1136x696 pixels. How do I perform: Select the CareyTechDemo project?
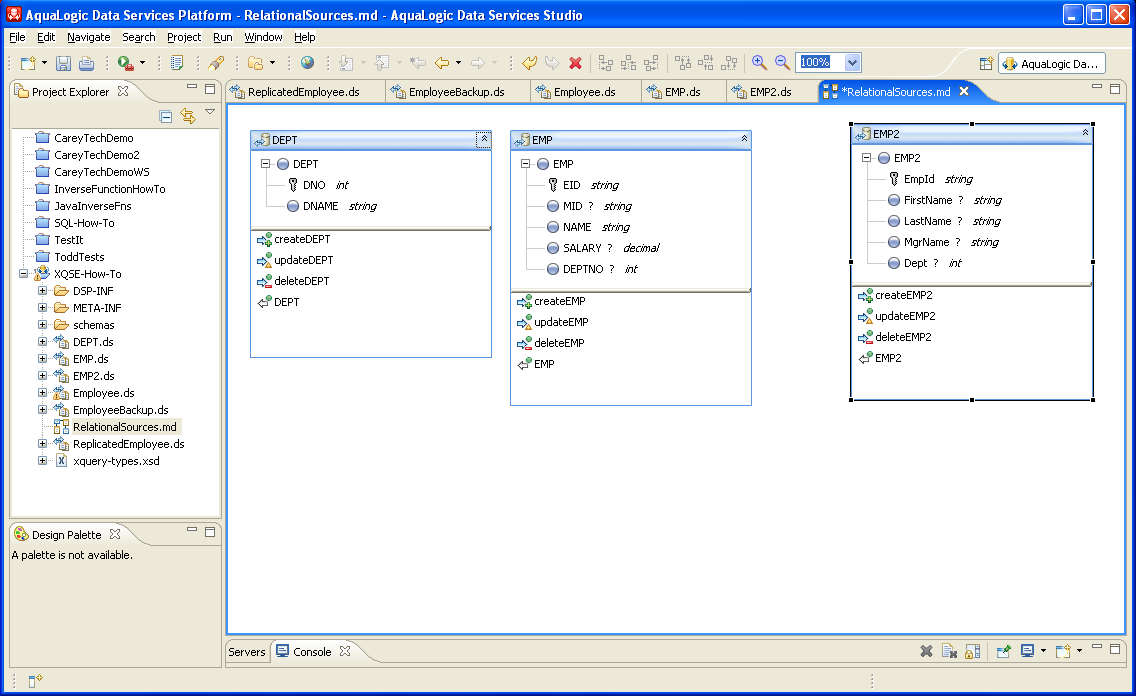pos(93,138)
